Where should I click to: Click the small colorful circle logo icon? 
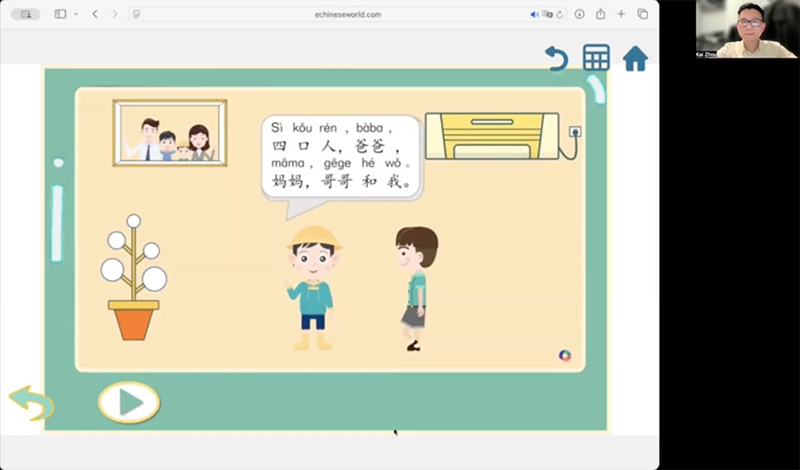point(565,355)
